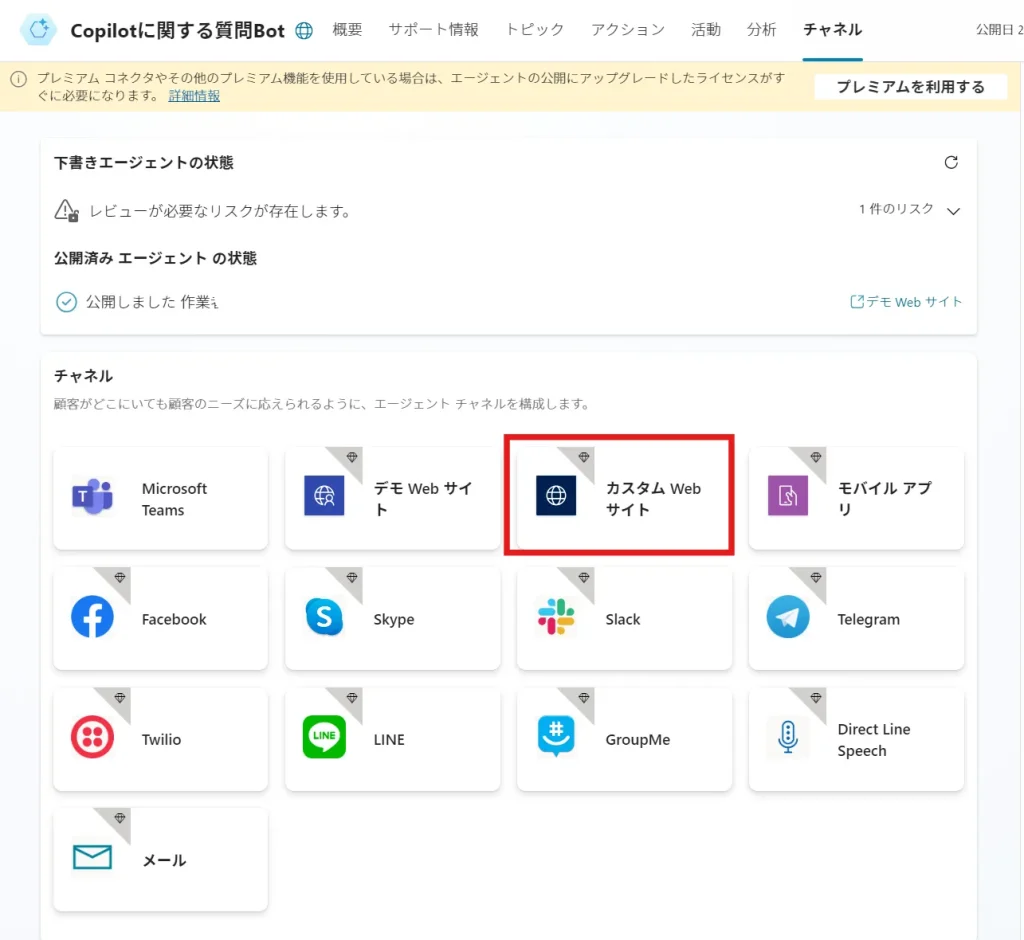1024x940 pixels.
Task: Expand the 1 件のリスク chevron
Action: pyautogui.click(x=953, y=211)
